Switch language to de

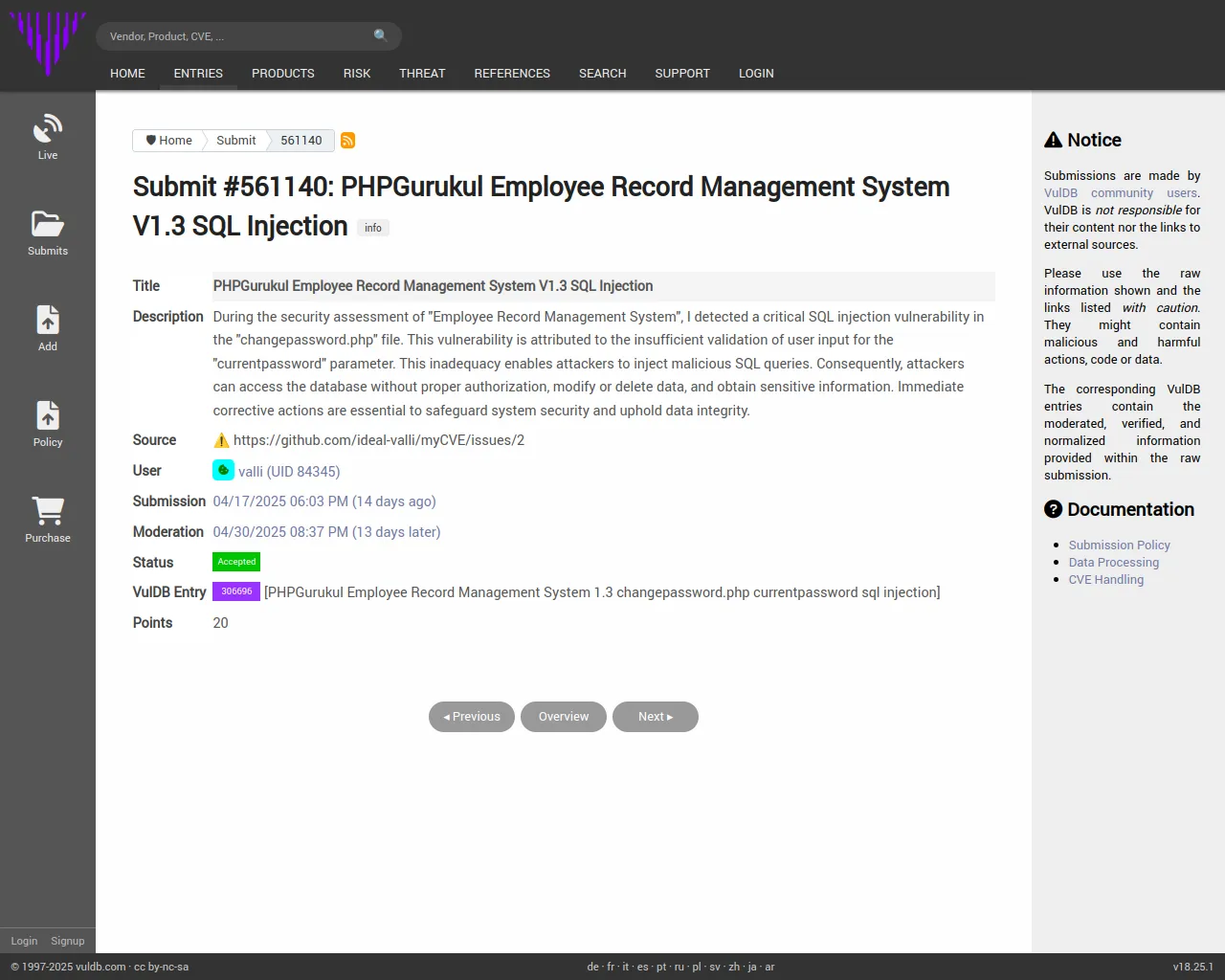(x=593, y=967)
